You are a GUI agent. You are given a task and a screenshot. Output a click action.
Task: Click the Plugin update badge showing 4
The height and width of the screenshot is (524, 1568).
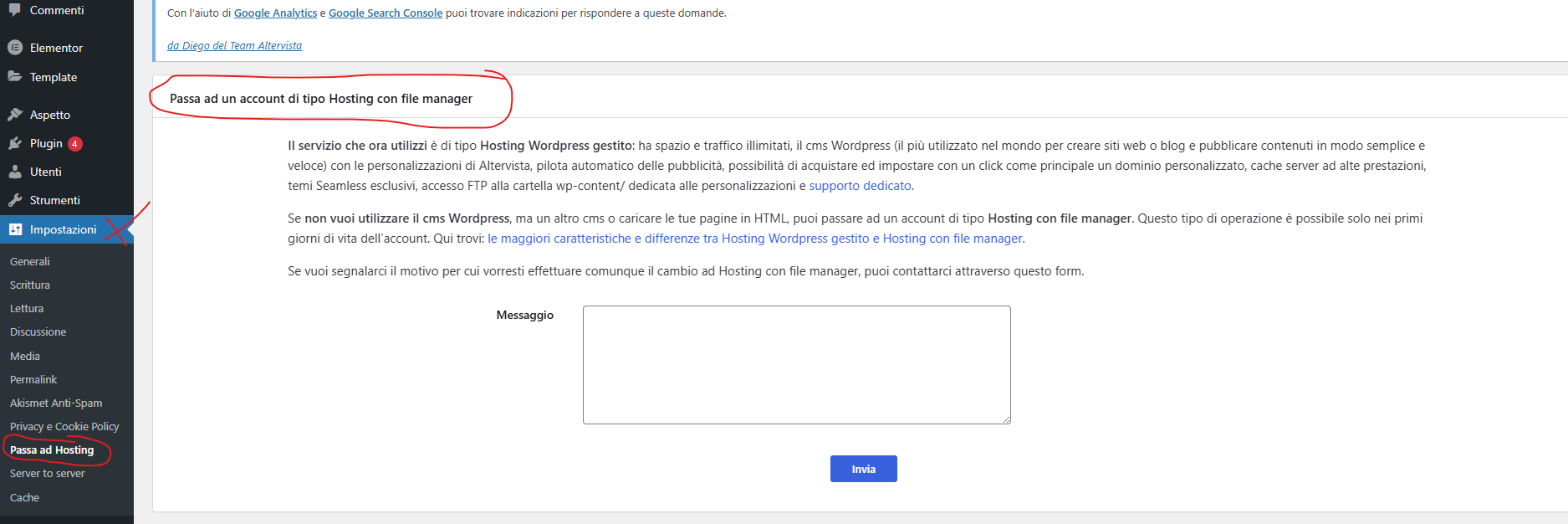[74, 144]
